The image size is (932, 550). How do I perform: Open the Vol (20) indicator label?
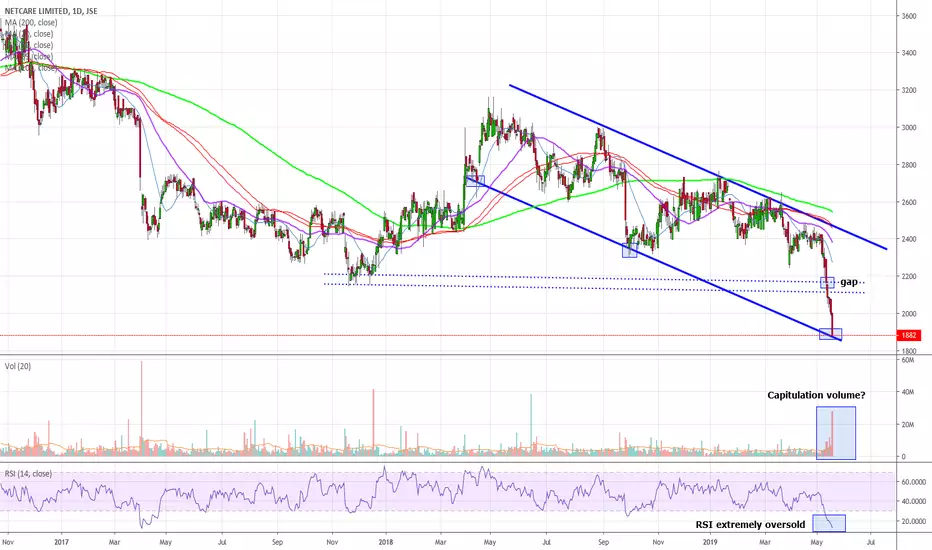click(18, 366)
